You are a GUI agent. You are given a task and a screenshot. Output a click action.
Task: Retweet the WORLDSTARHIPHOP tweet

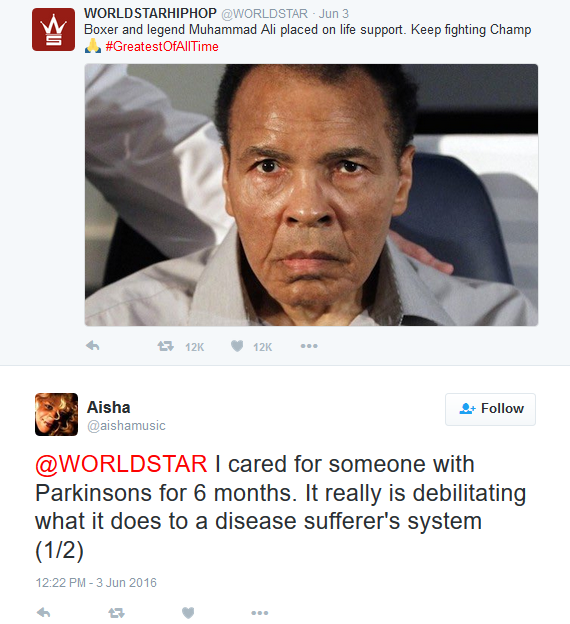click(x=166, y=346)
